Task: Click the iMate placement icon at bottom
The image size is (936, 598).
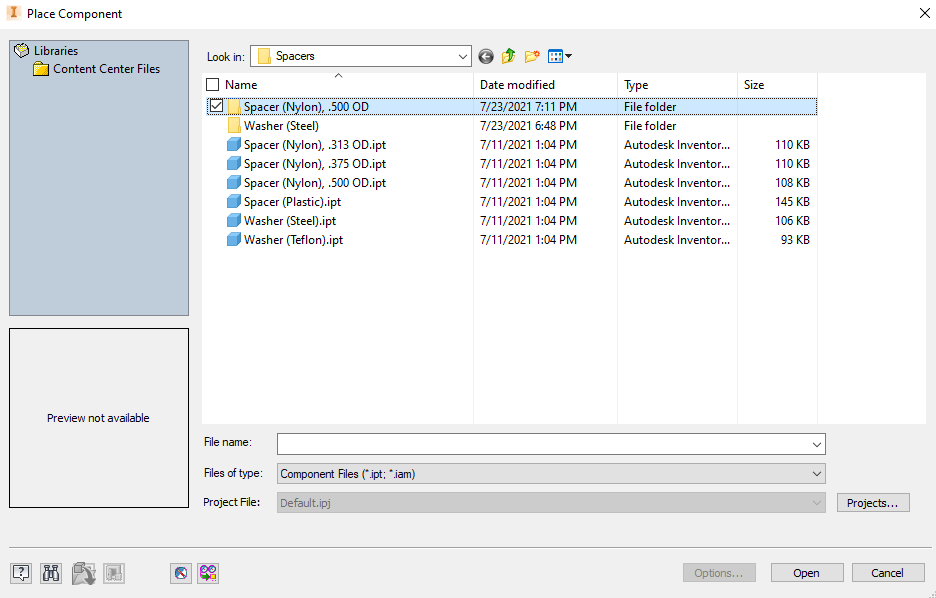Action: click(208, 573)
